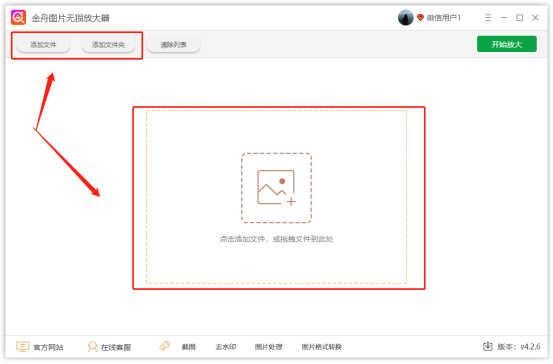The height and width of the screenshot is (364, 553).
Task: Click the download update icon
Action: tap(487, 346)
